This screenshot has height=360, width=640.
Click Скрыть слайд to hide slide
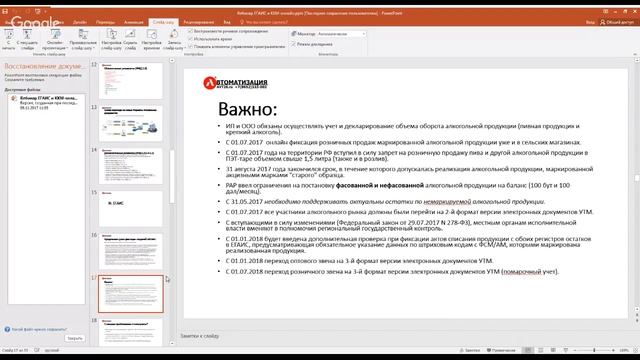click(x=130, y=40)
